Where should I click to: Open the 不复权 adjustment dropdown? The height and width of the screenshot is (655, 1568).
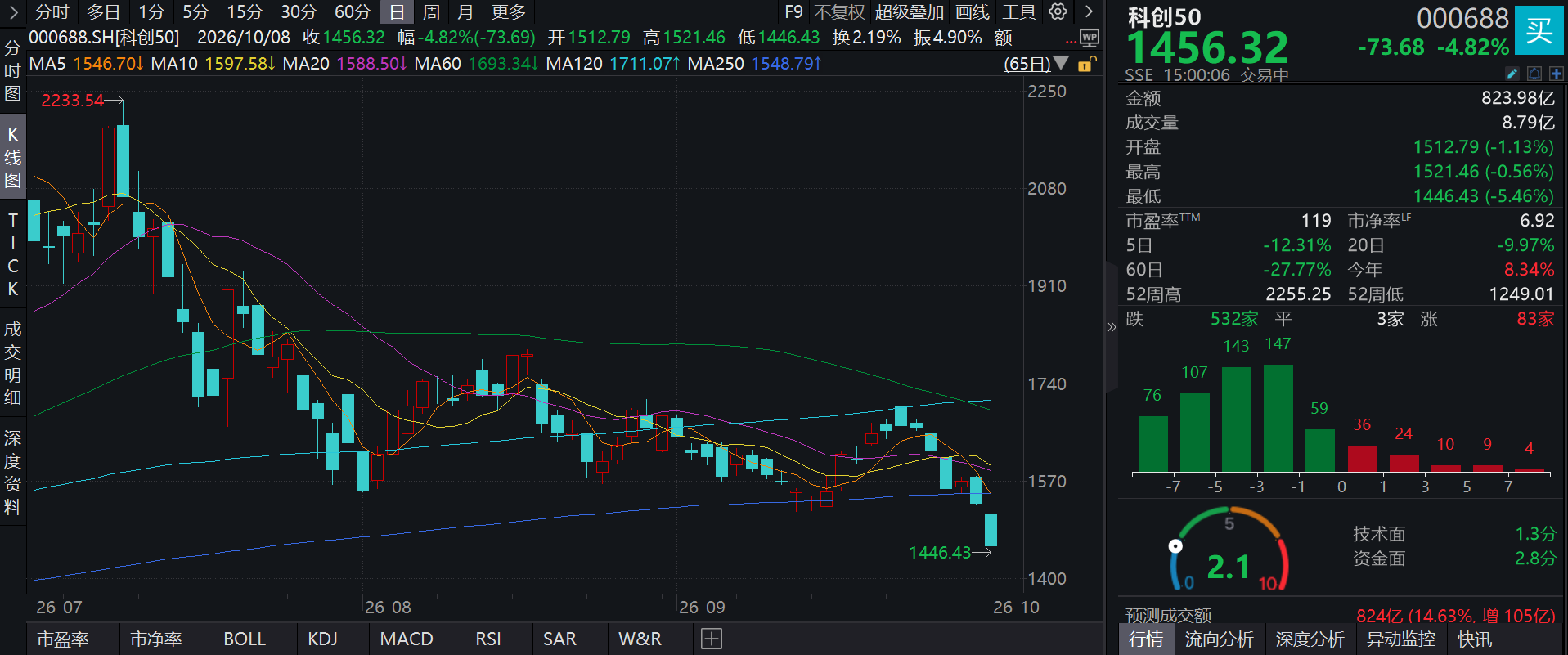pyautogui.click(x=839, y=11)
